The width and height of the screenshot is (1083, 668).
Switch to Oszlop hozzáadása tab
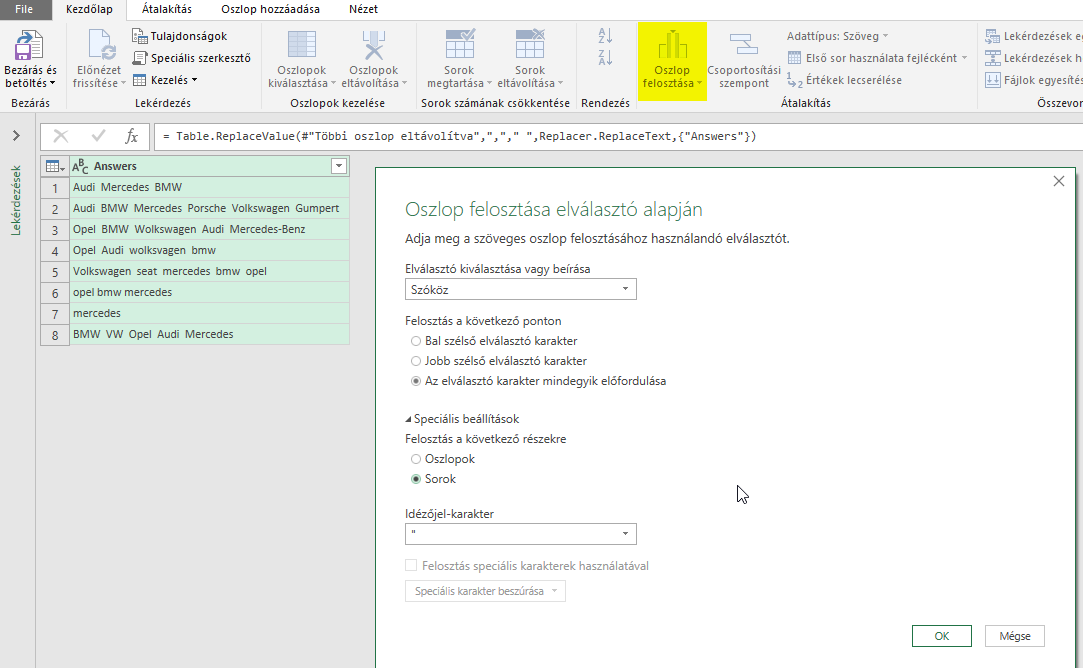pos(270,10)
